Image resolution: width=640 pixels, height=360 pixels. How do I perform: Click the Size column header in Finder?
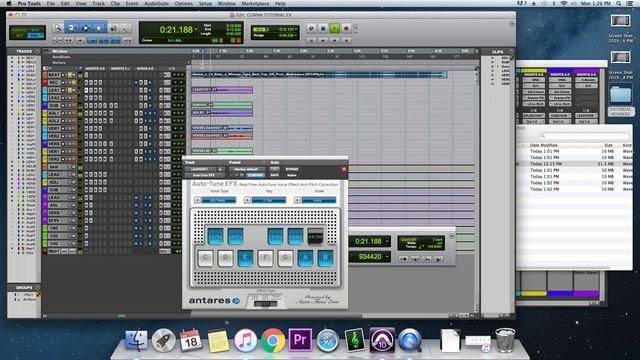point(608,145)
